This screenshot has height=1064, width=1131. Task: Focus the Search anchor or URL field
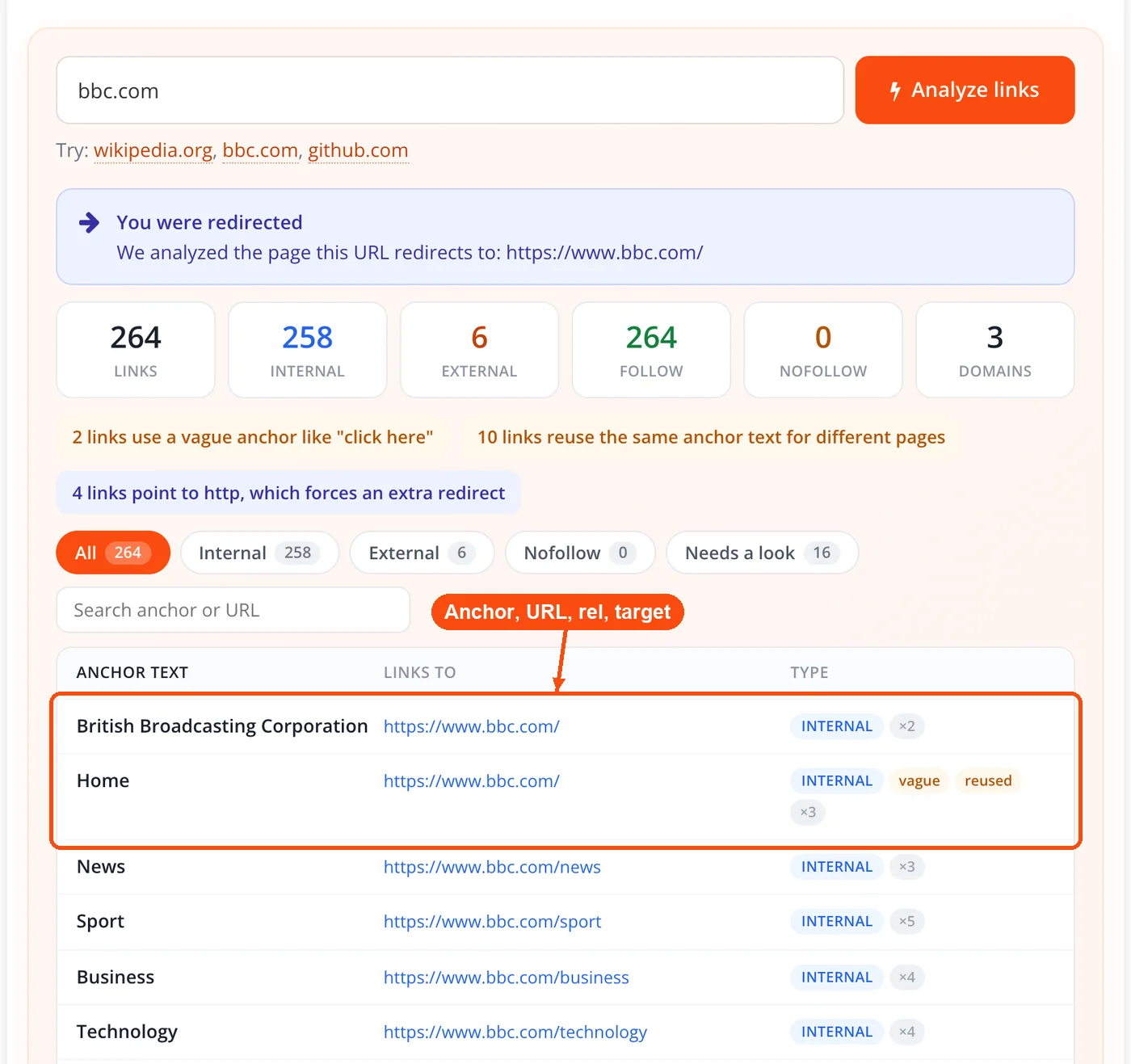(x=233, y=610)
